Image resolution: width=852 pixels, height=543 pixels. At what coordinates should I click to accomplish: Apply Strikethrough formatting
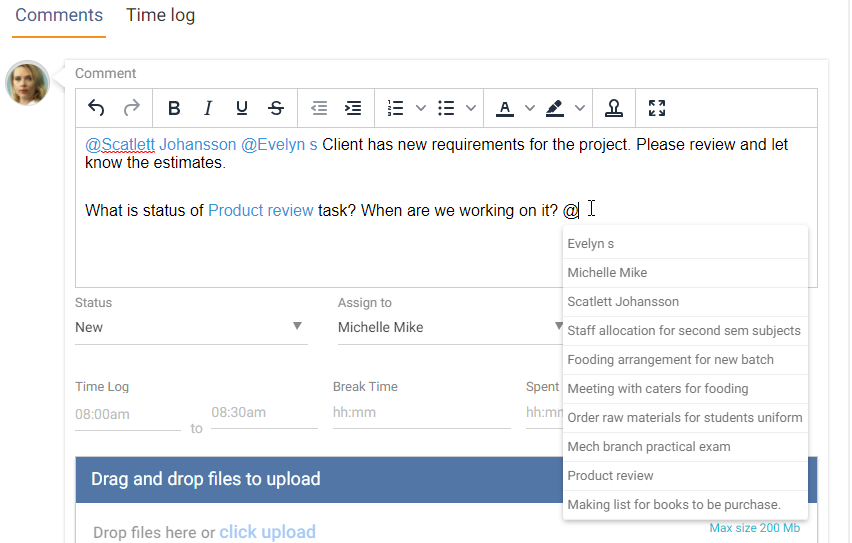[x=276, y=108]
